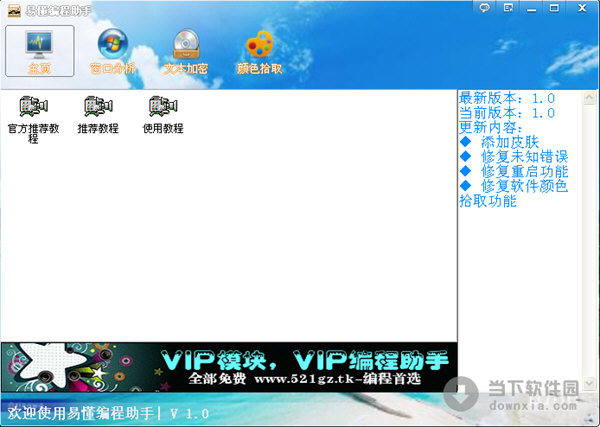Minimize the 易懂编程助手 window
Image resolution: width=600 pixels, height=427 pixels.
point(531,9)
